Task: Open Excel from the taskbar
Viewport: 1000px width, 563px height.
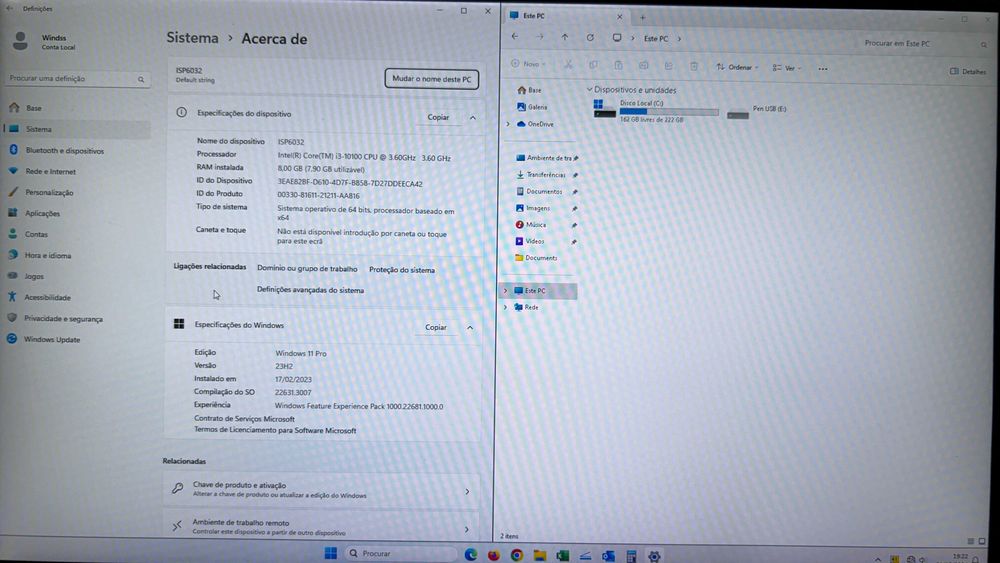Action: pyautogui.click(x=562, y=556)
